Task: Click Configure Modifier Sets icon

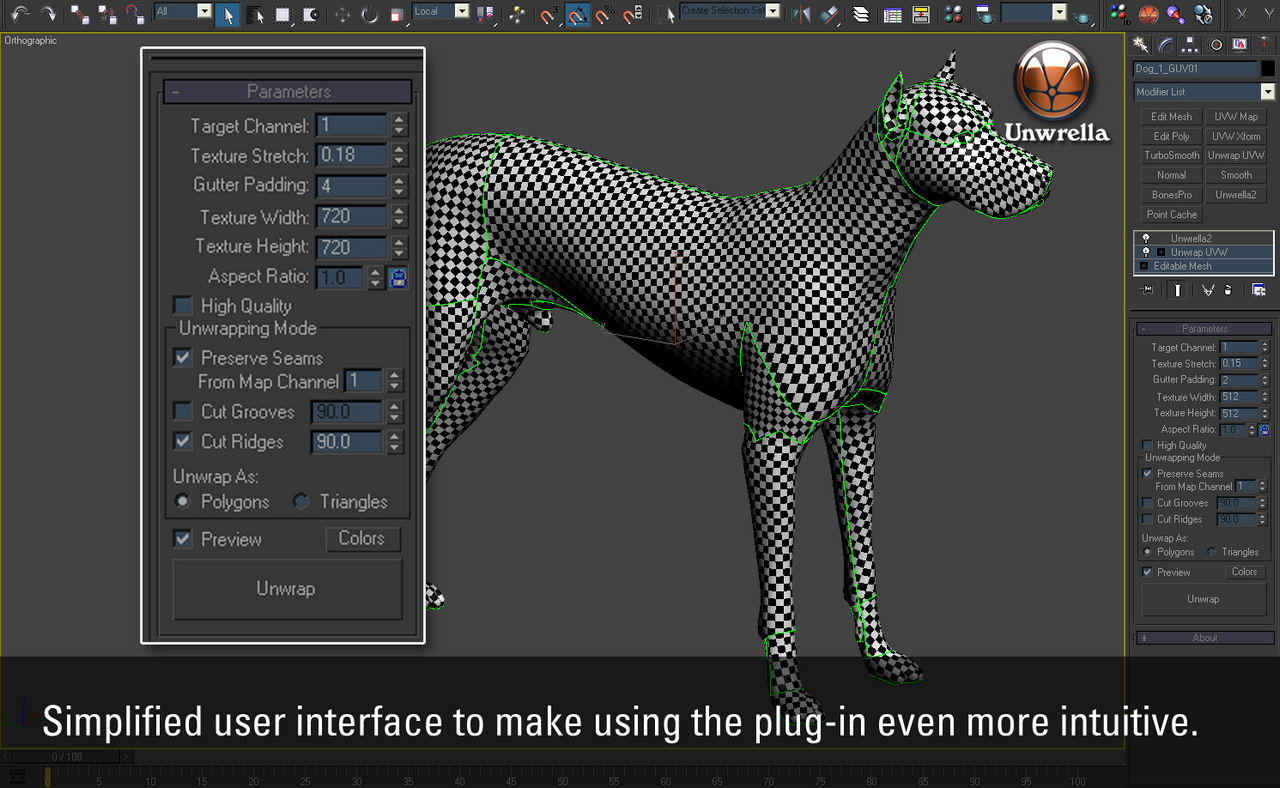Action: coord(1258,290)
